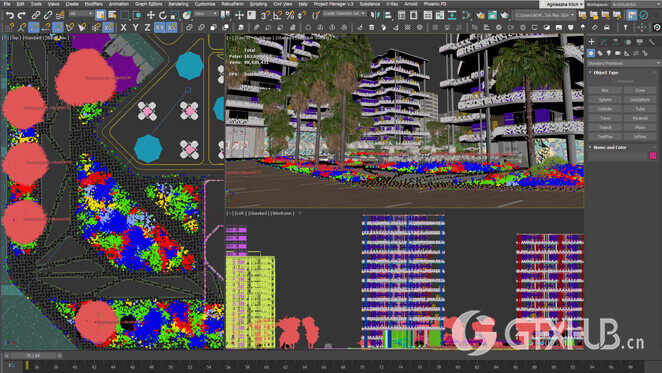The image size is (662, 373).
Task: Open the Hierarchy command panel tab
Action: point(616,41)
